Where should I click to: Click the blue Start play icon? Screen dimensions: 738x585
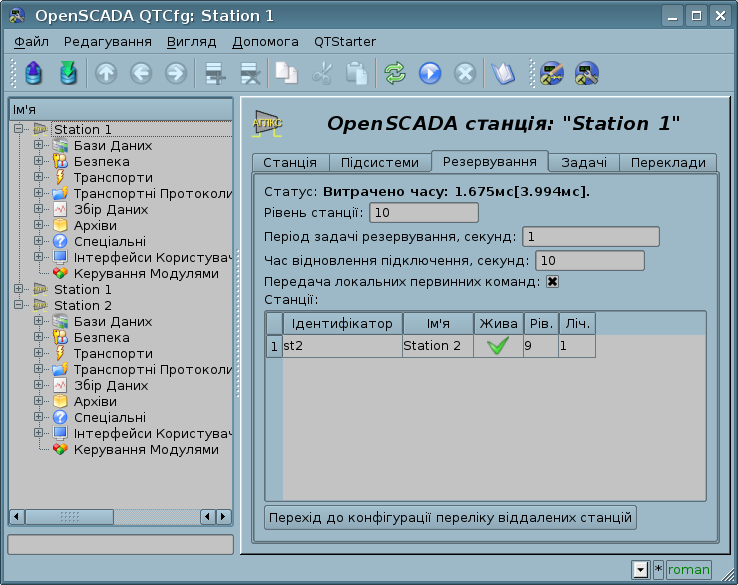tap(430, 73)
